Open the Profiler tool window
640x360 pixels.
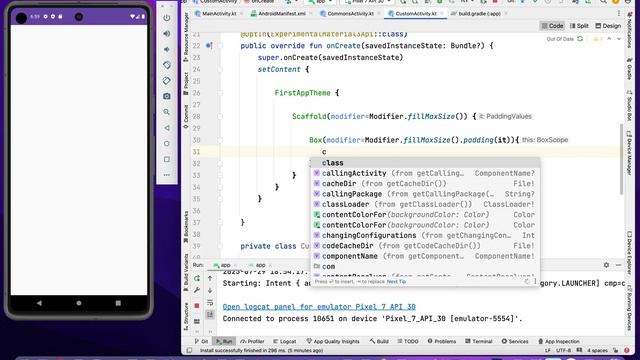[x=252, y=341]
